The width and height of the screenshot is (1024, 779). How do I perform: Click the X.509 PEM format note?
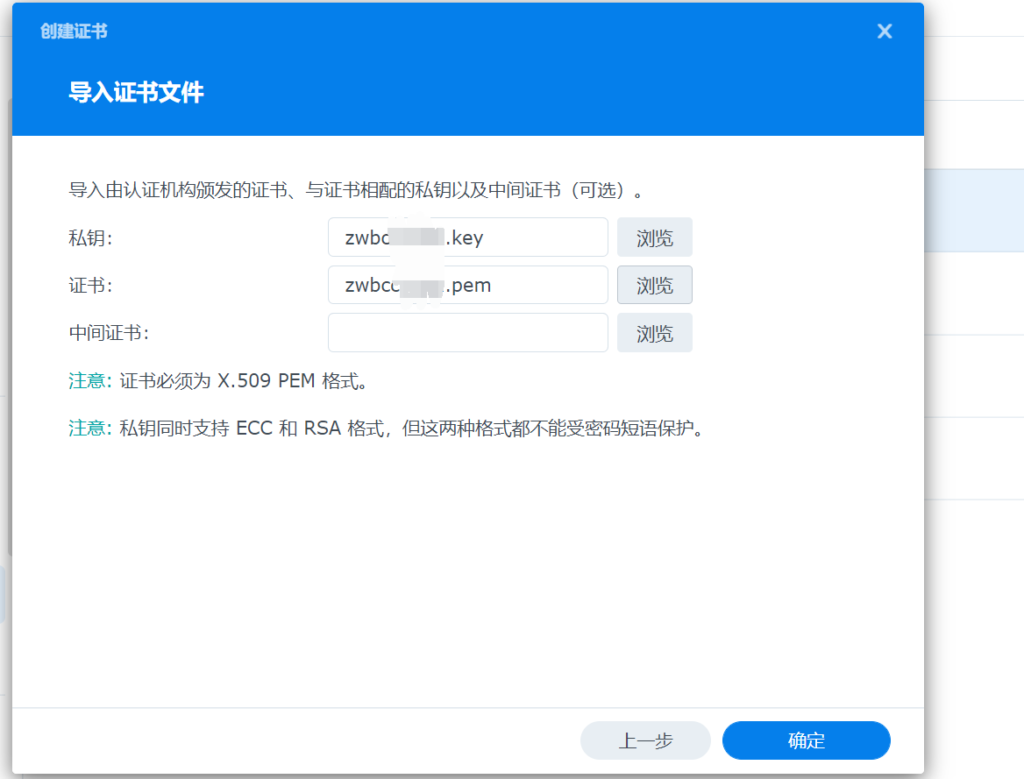(244, 381)
